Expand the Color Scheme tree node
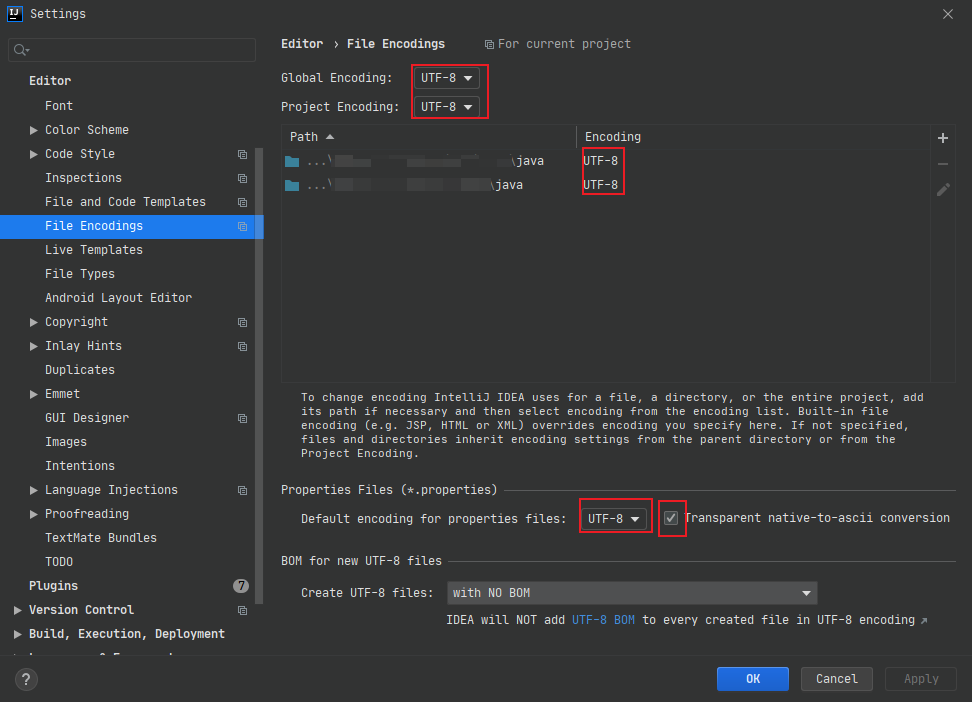The height and width of the screenshot is (702, 972). click(33, 130)
